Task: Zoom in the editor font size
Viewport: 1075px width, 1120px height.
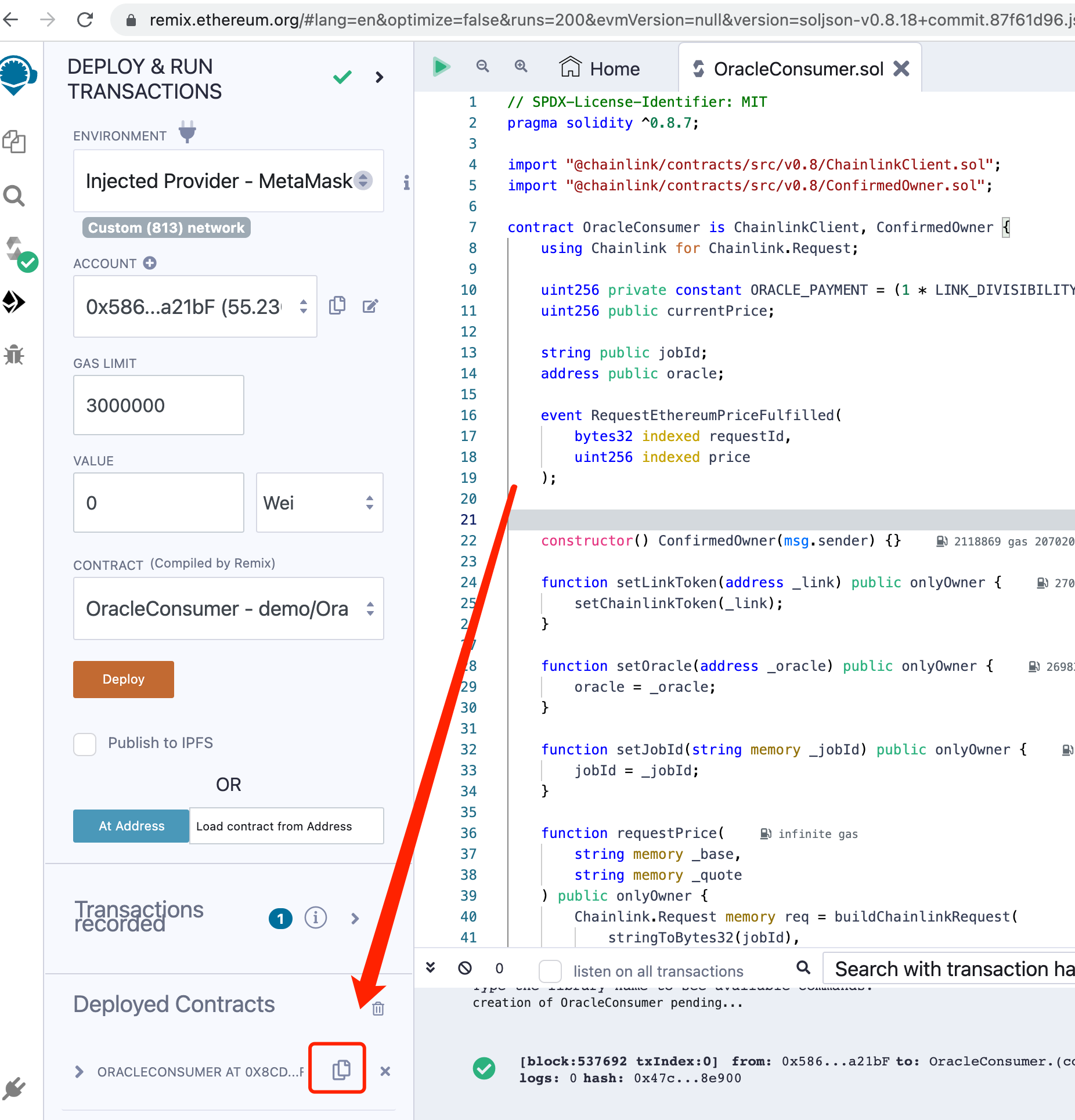Action: point(521,67)
